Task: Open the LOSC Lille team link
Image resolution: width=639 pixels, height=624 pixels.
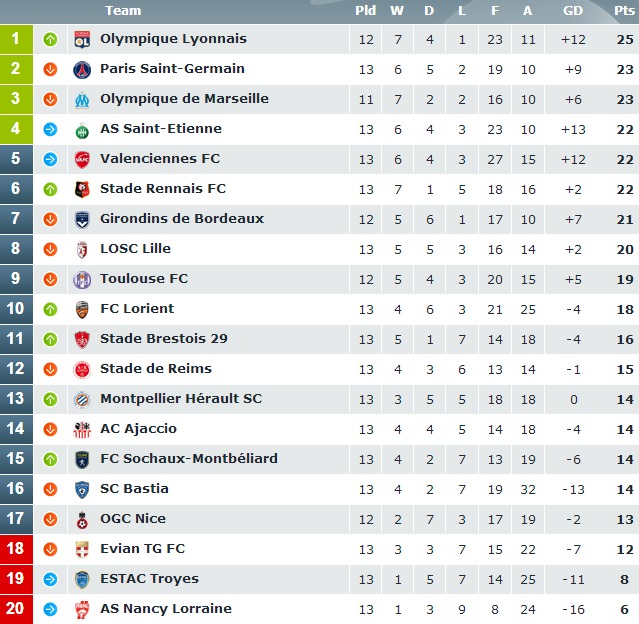Action: pyautogui.click(x=135, y=249)
